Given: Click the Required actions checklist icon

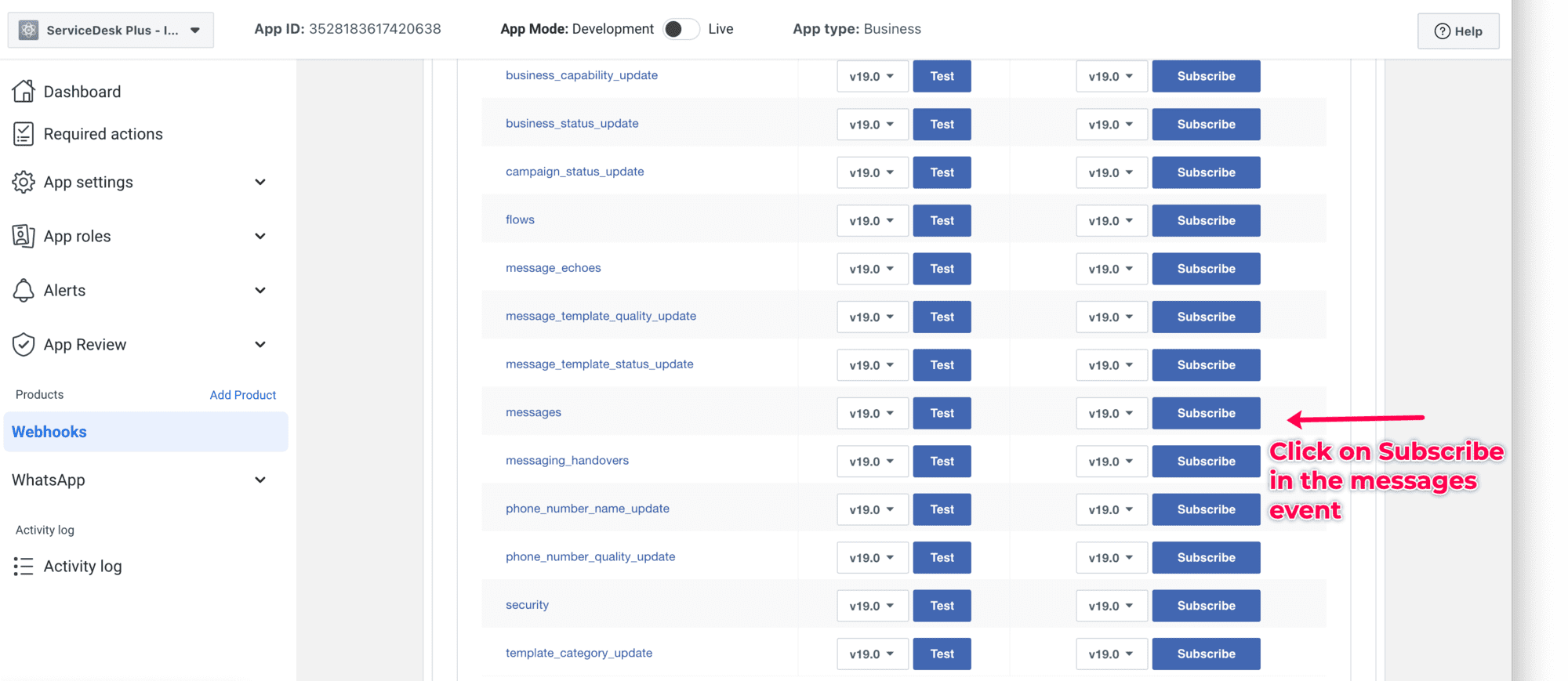Looking at the screenshot, I should pyautogui.click(x=24, y=134).
